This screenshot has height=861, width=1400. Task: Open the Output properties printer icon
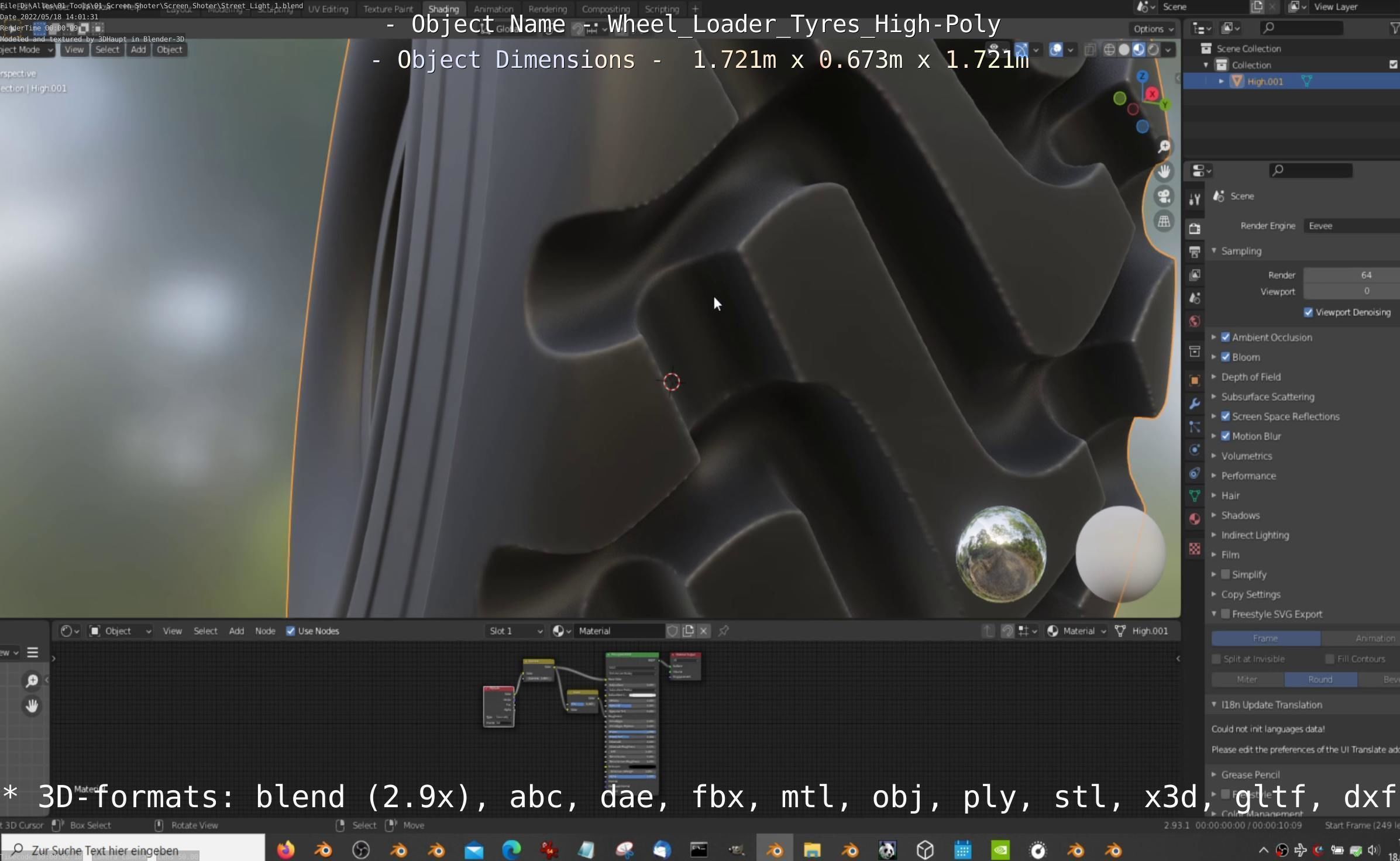[x=1195, y=252]
